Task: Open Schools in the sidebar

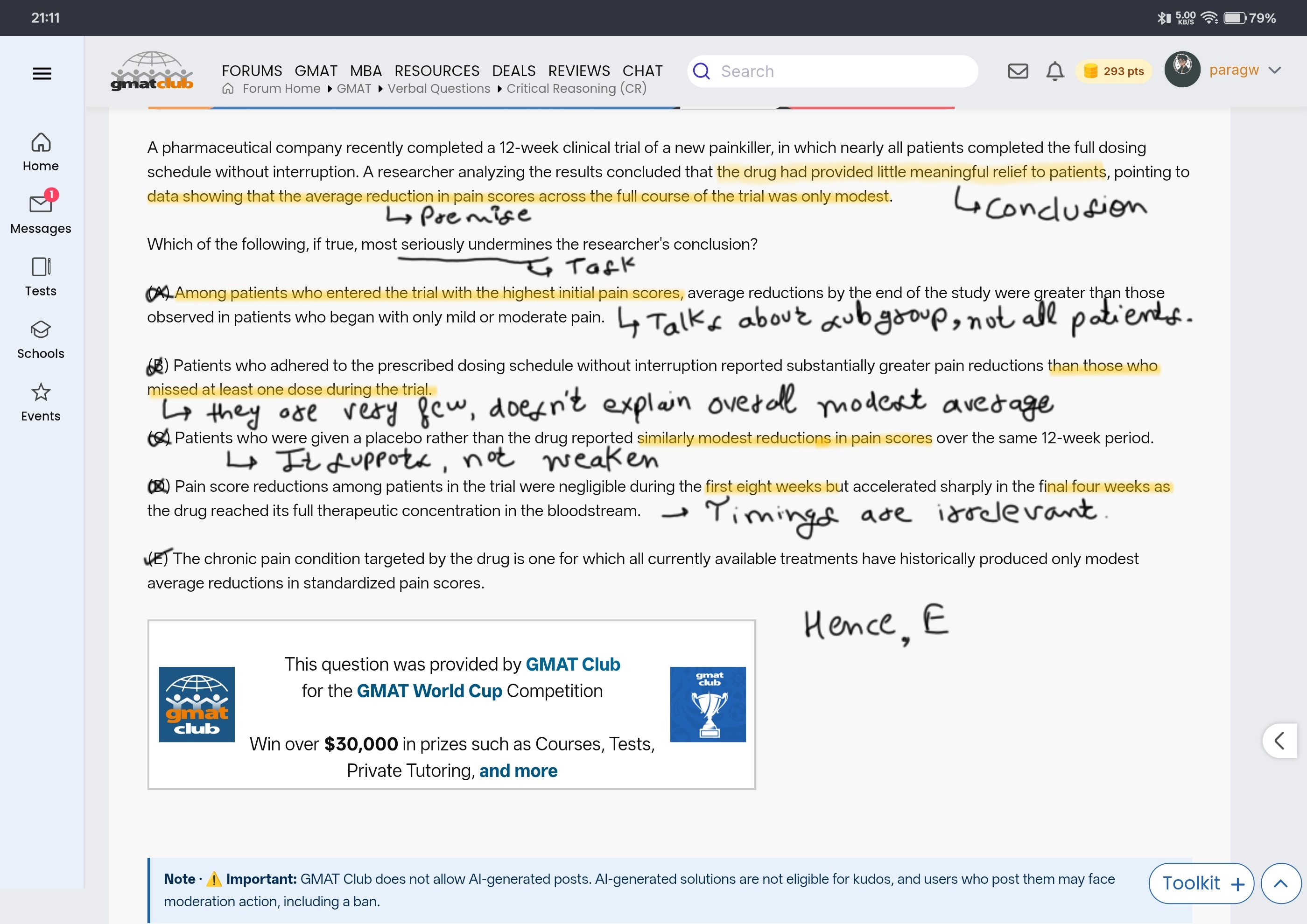Action: coord(41,340)
